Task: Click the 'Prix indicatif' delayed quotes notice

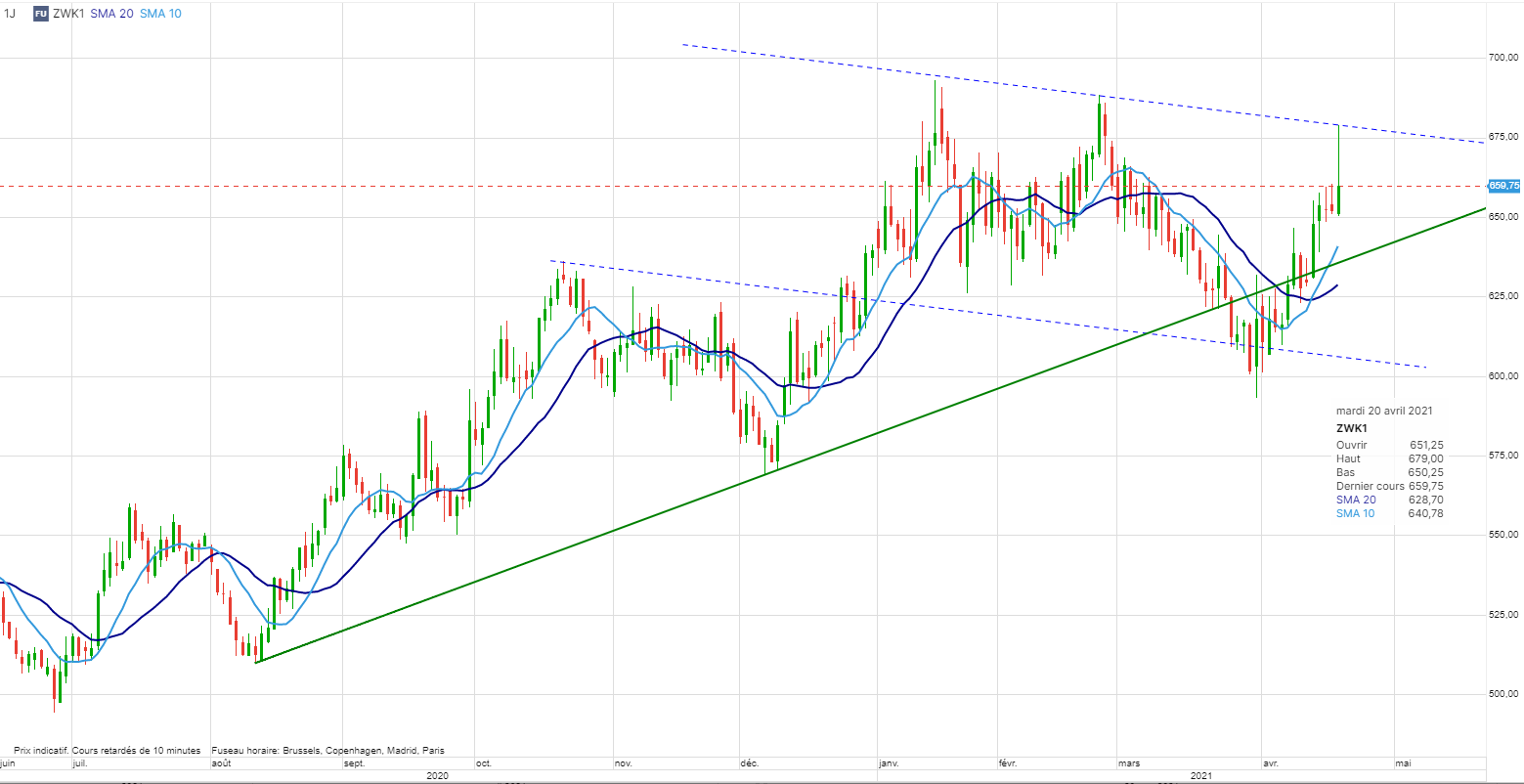Action: click(108, 751)
